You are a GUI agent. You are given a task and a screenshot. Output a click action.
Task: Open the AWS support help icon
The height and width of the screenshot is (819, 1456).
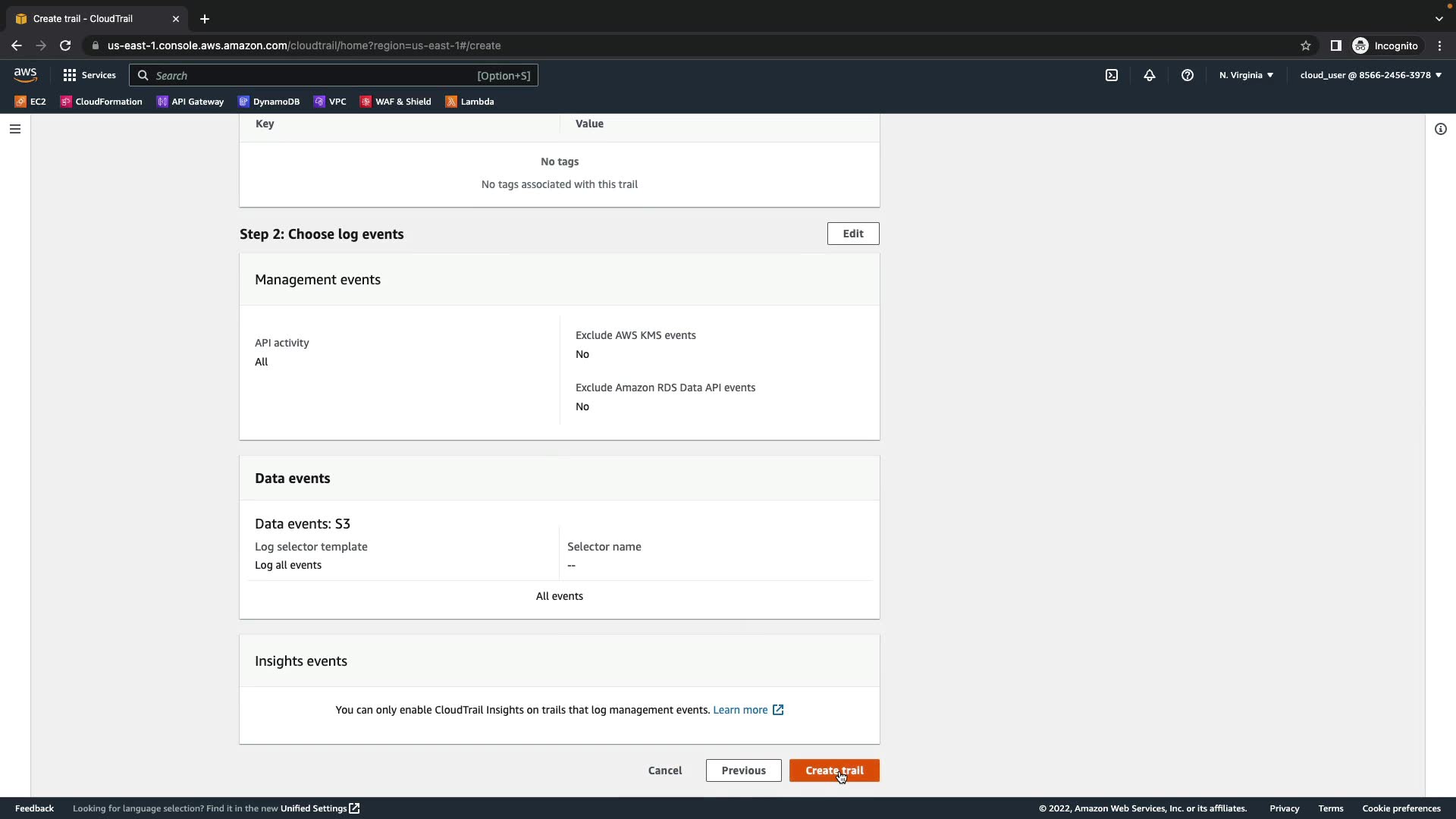pos(1188,75)
